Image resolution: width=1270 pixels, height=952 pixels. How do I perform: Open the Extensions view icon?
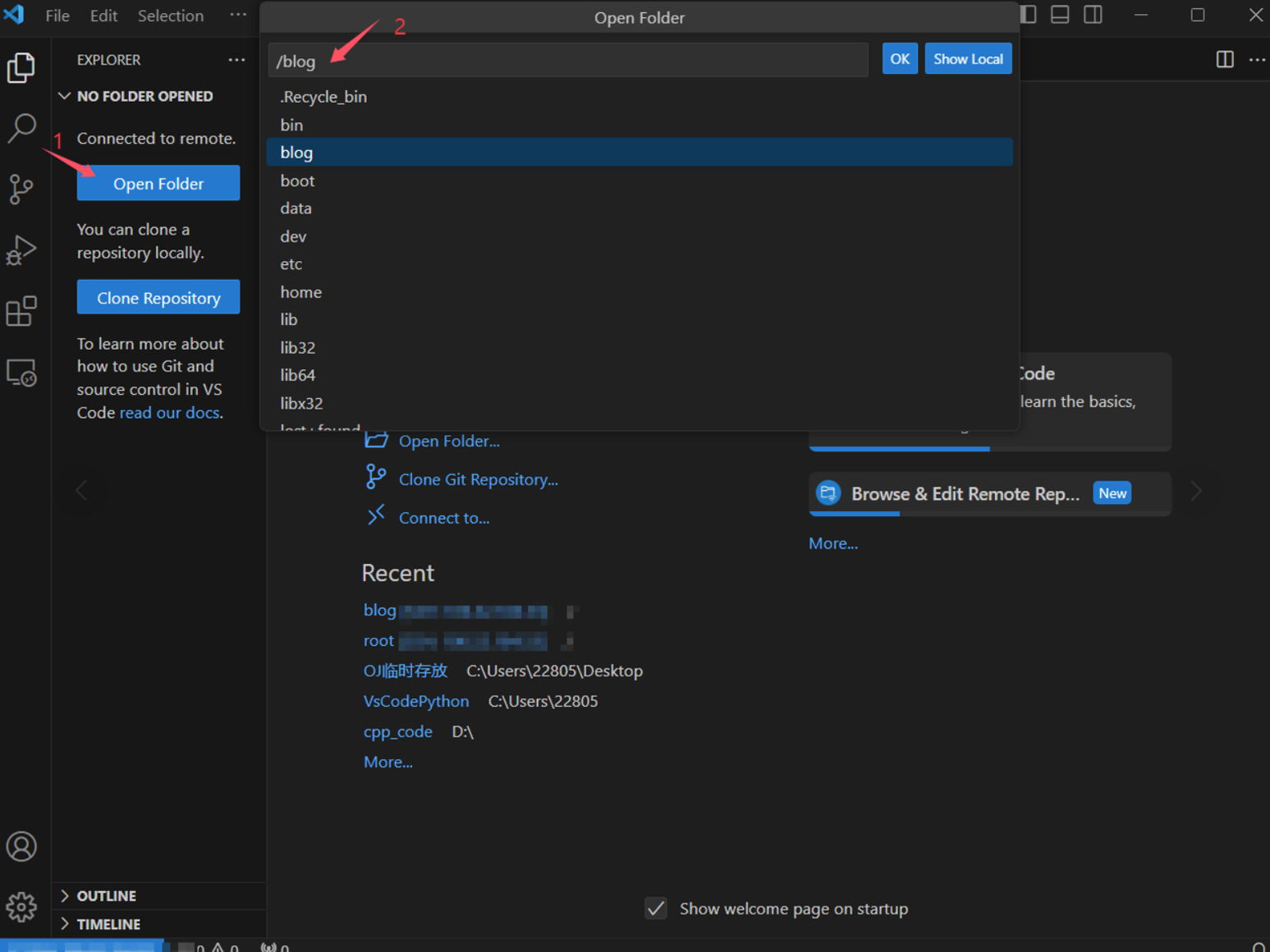coord(21,312)
